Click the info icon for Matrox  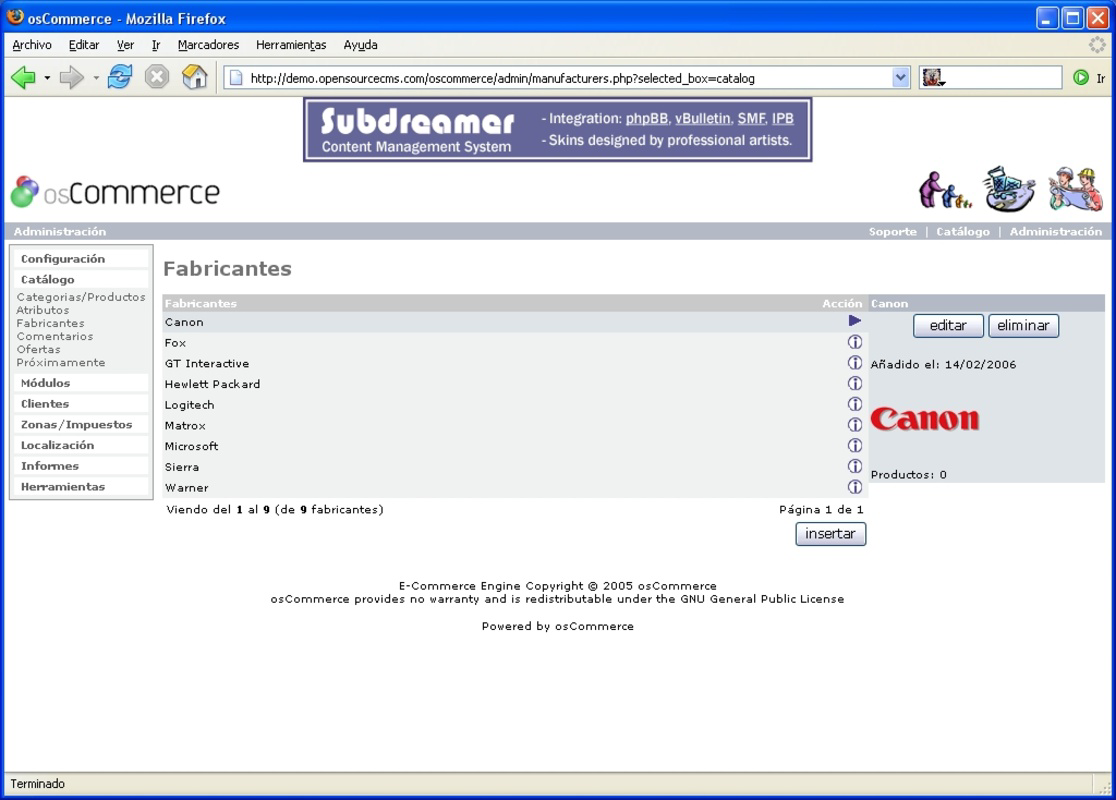(x=855, y=425)
